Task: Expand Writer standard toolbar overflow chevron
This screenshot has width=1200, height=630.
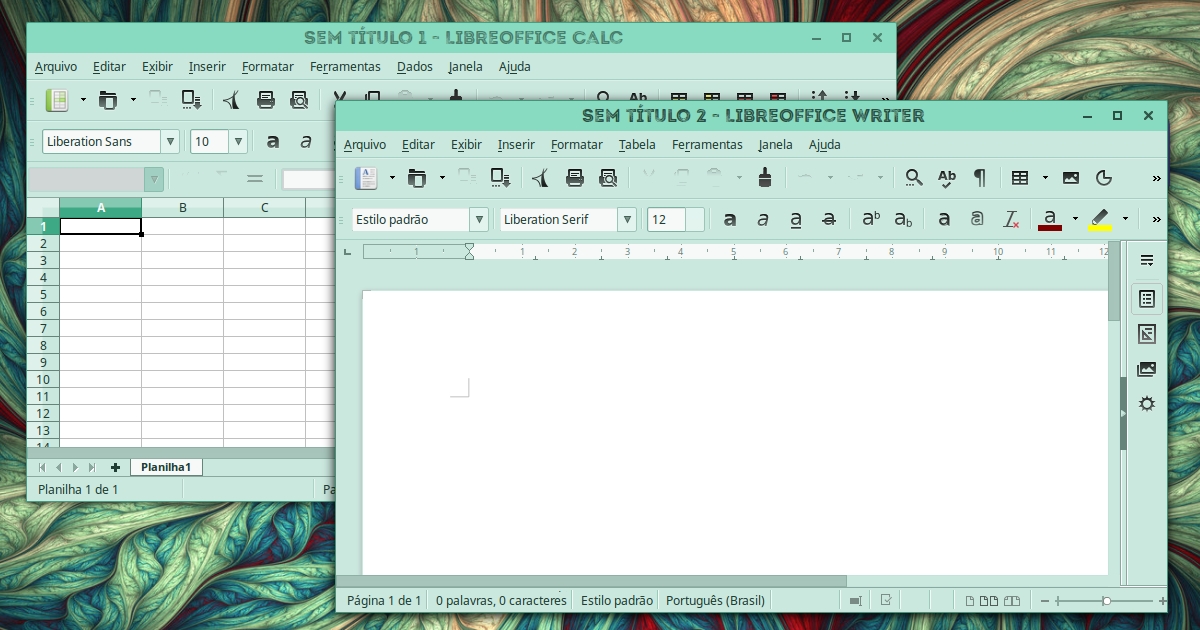Action: (x=1157, y=178)
